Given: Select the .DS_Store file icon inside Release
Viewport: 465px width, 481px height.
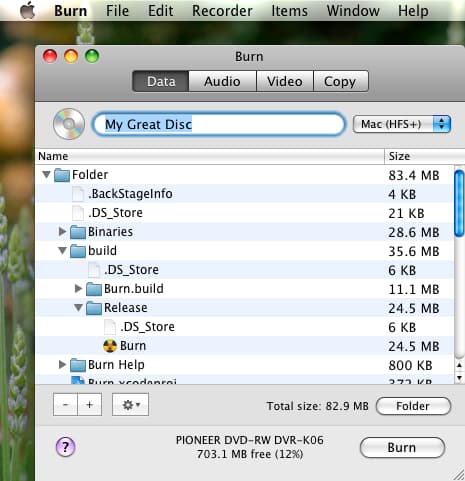Looking at the screenshot, I should 110,327.
